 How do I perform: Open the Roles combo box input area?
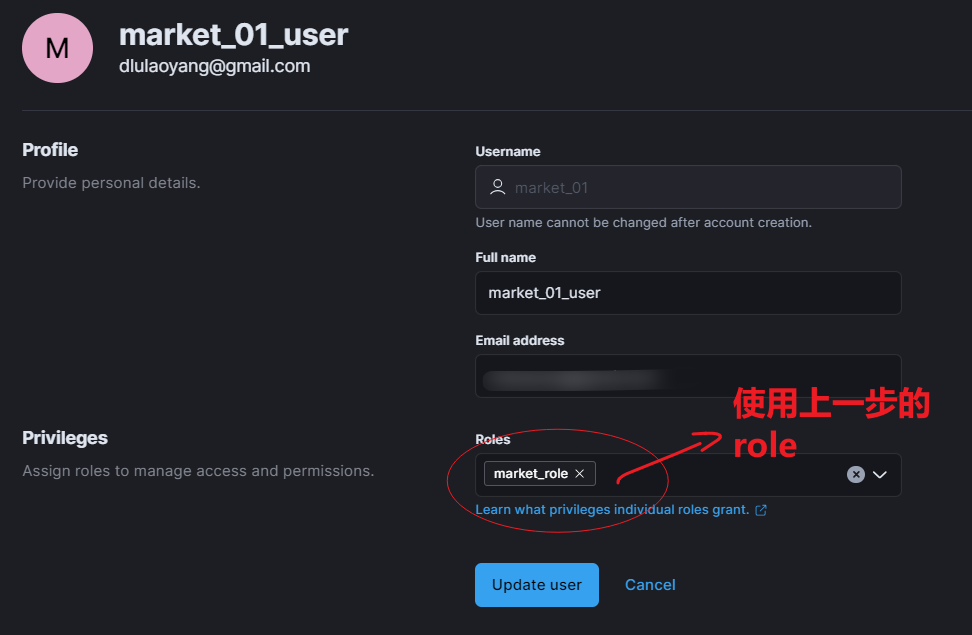tap(720, 475)
